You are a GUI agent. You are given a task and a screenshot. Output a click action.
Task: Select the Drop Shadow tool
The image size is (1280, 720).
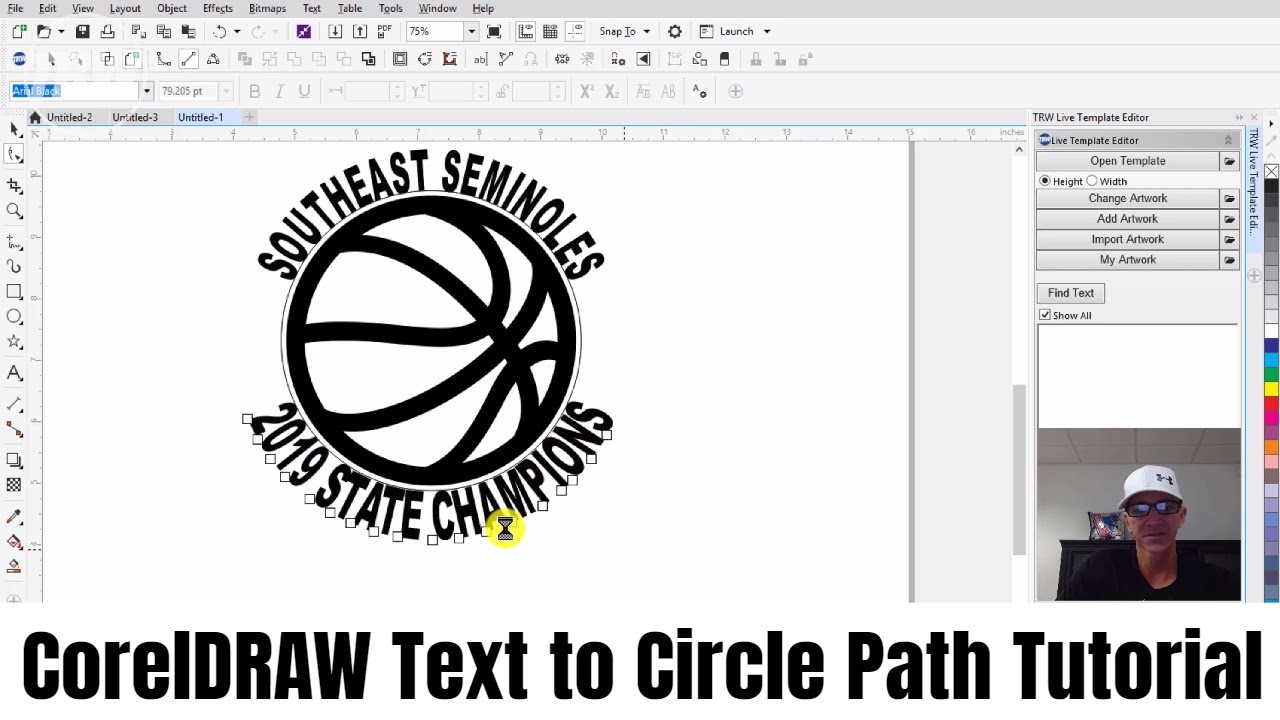(x=14, y=460)
